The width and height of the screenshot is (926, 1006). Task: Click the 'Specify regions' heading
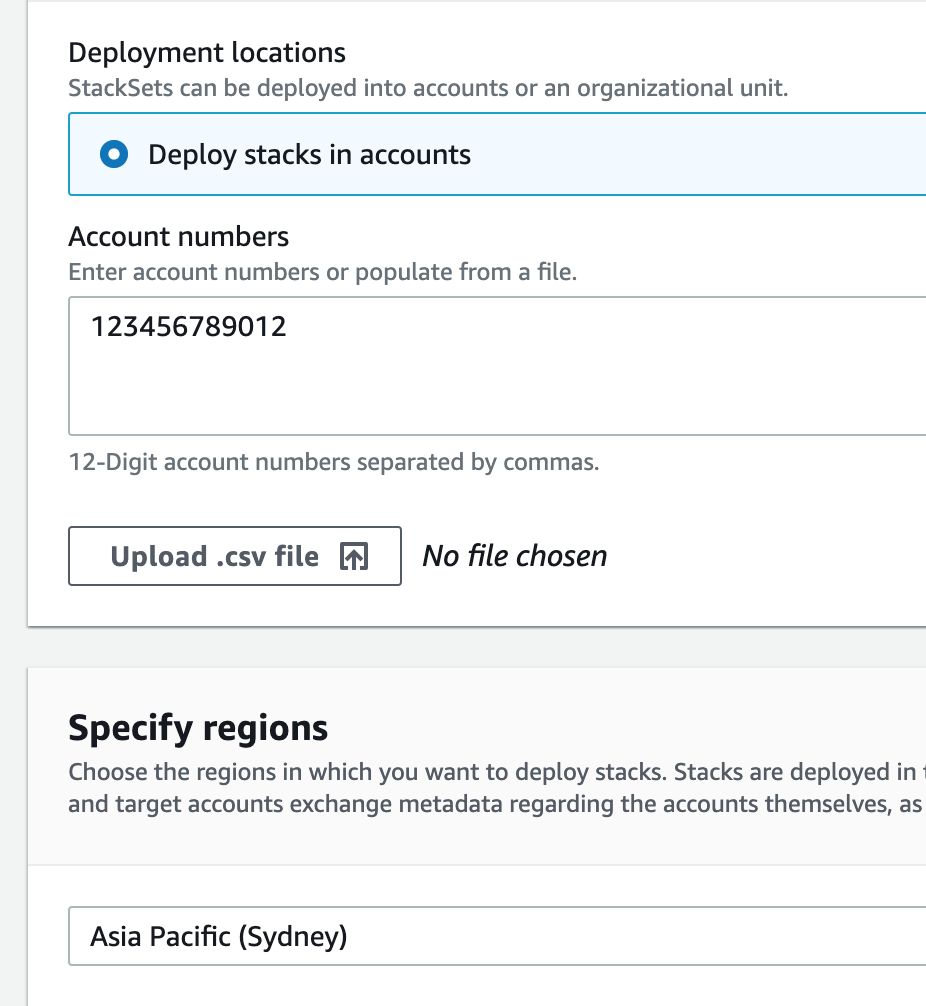coord(198,729)
